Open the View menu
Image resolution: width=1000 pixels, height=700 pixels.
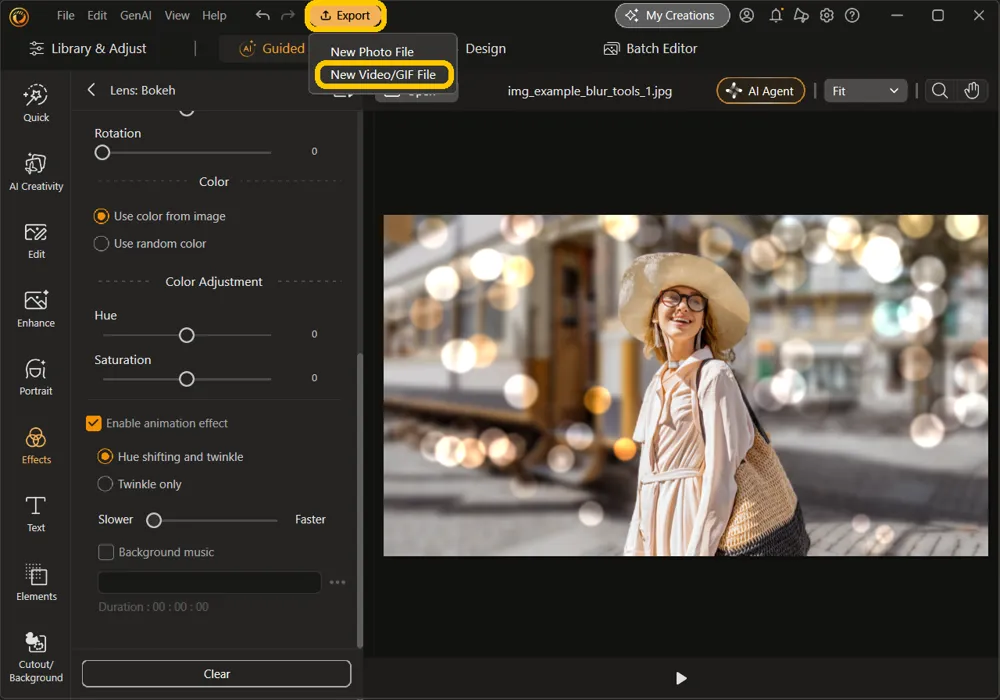click(x=177, y=15)
